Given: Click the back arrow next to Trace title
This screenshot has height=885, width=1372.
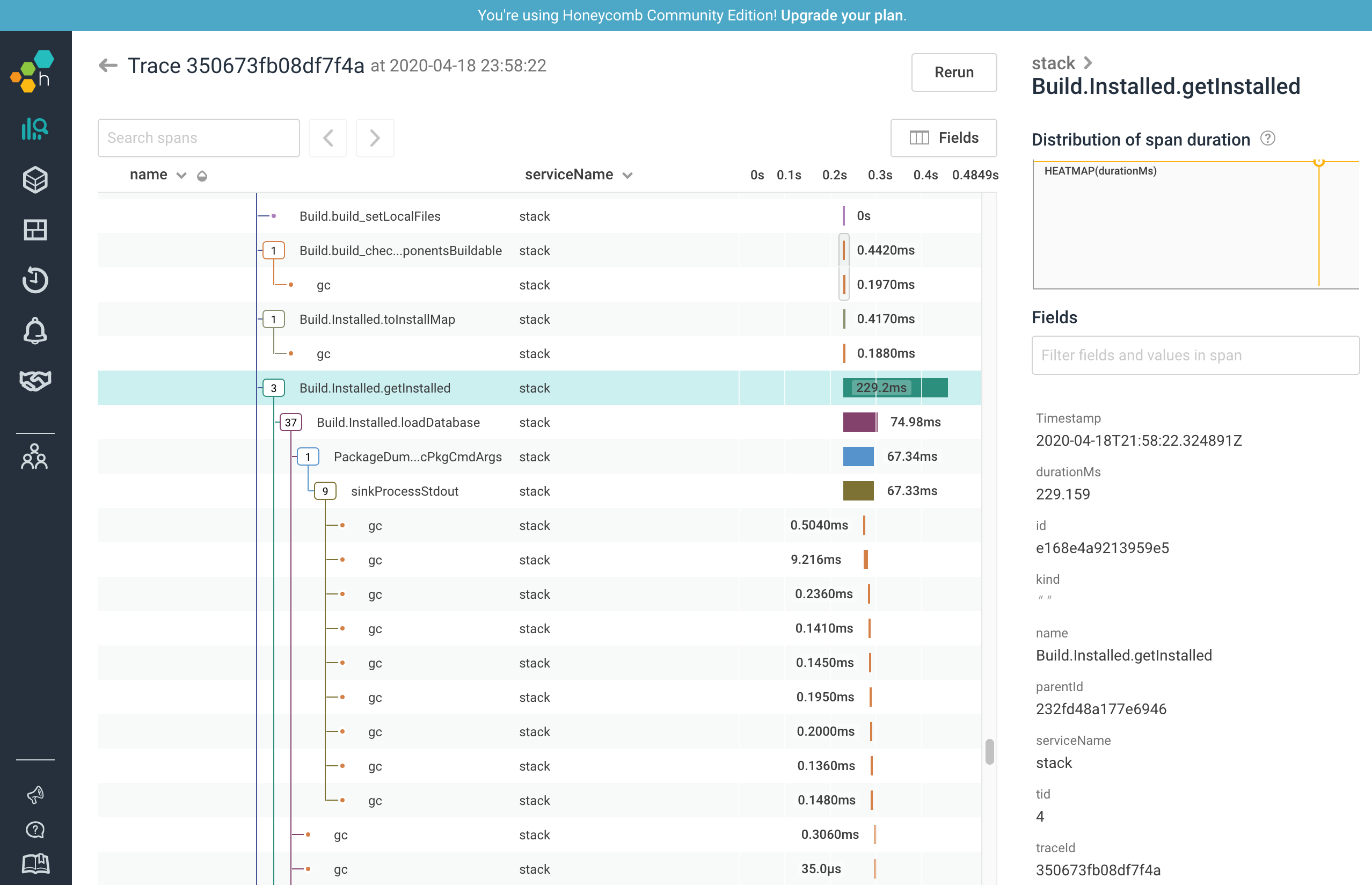Looking at the screenshot, I should 108,66.
